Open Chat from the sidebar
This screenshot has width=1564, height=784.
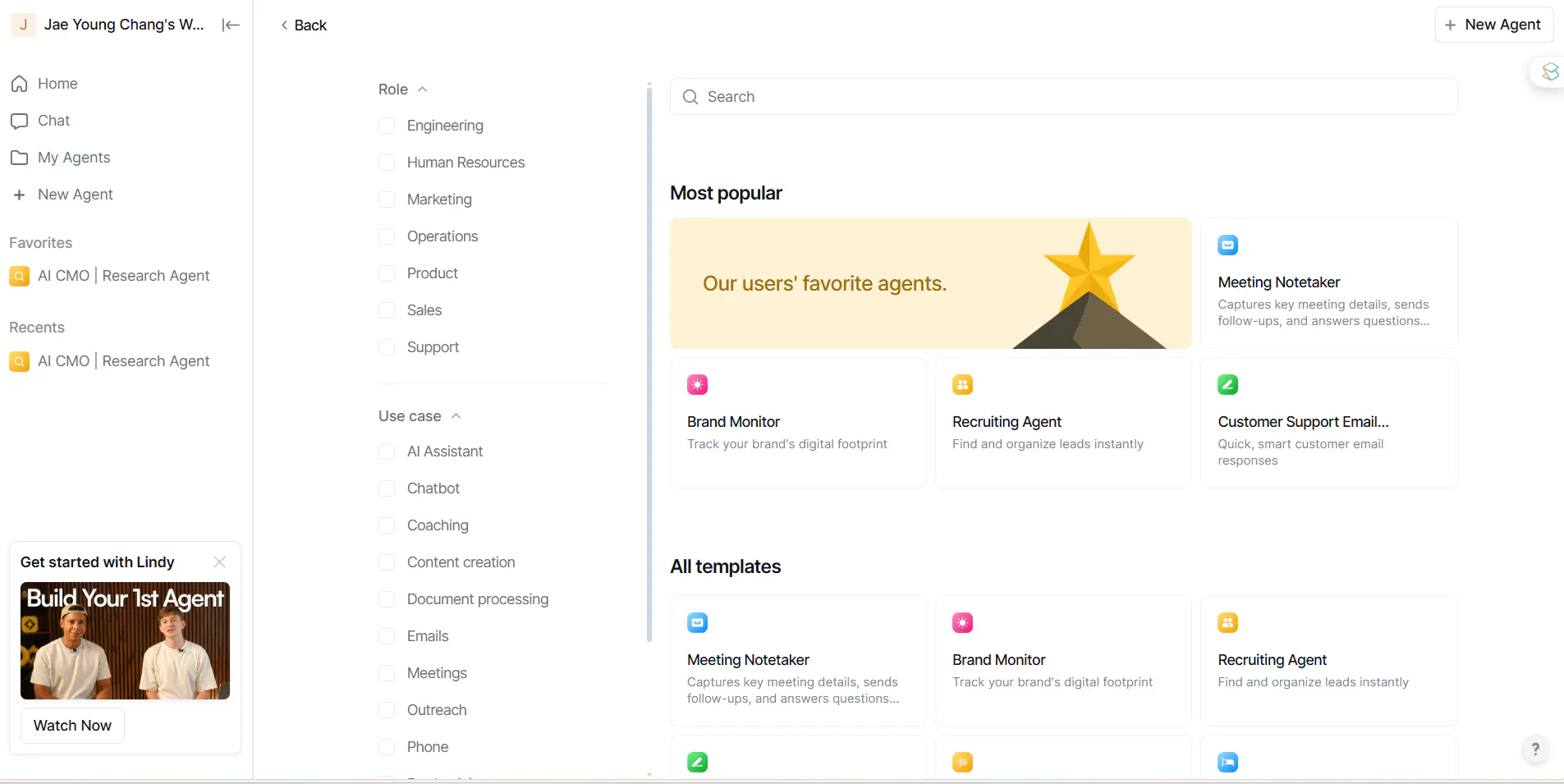(x=54, y=121)
